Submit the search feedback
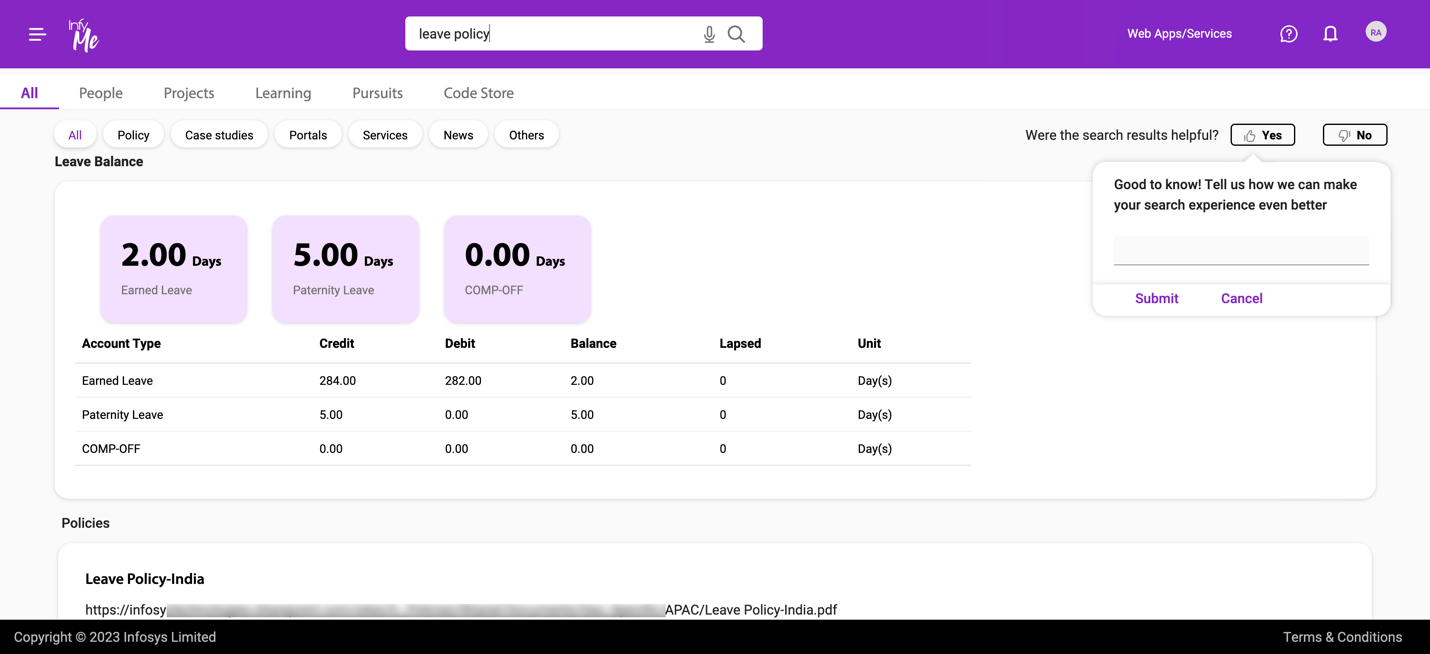 (1156, 298)
